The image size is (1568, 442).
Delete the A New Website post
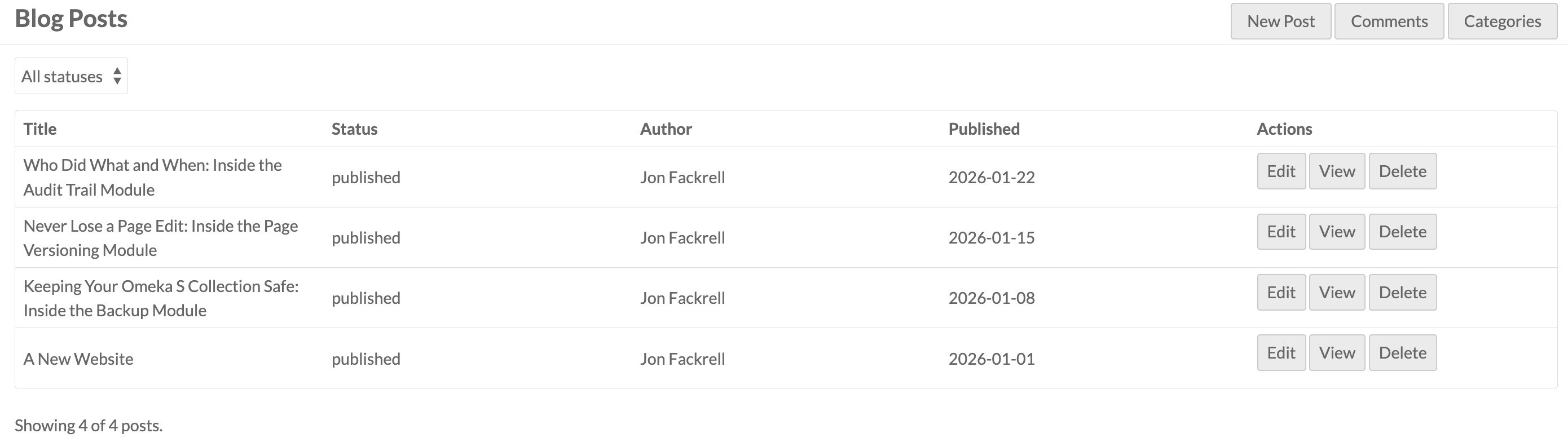1402,352
